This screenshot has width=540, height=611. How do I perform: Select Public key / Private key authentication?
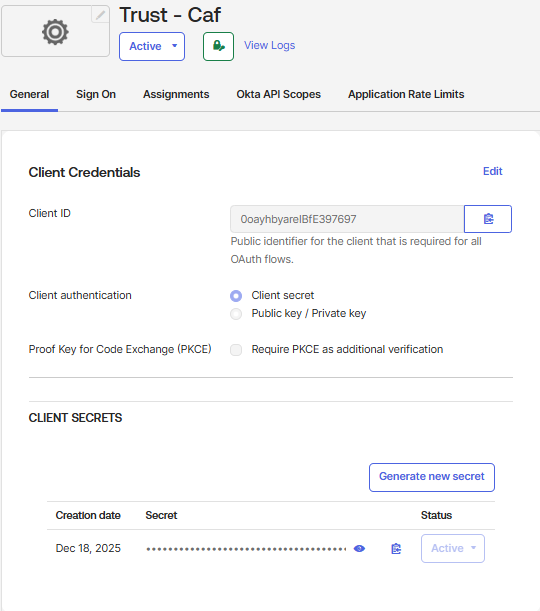[x=236, y=314]
